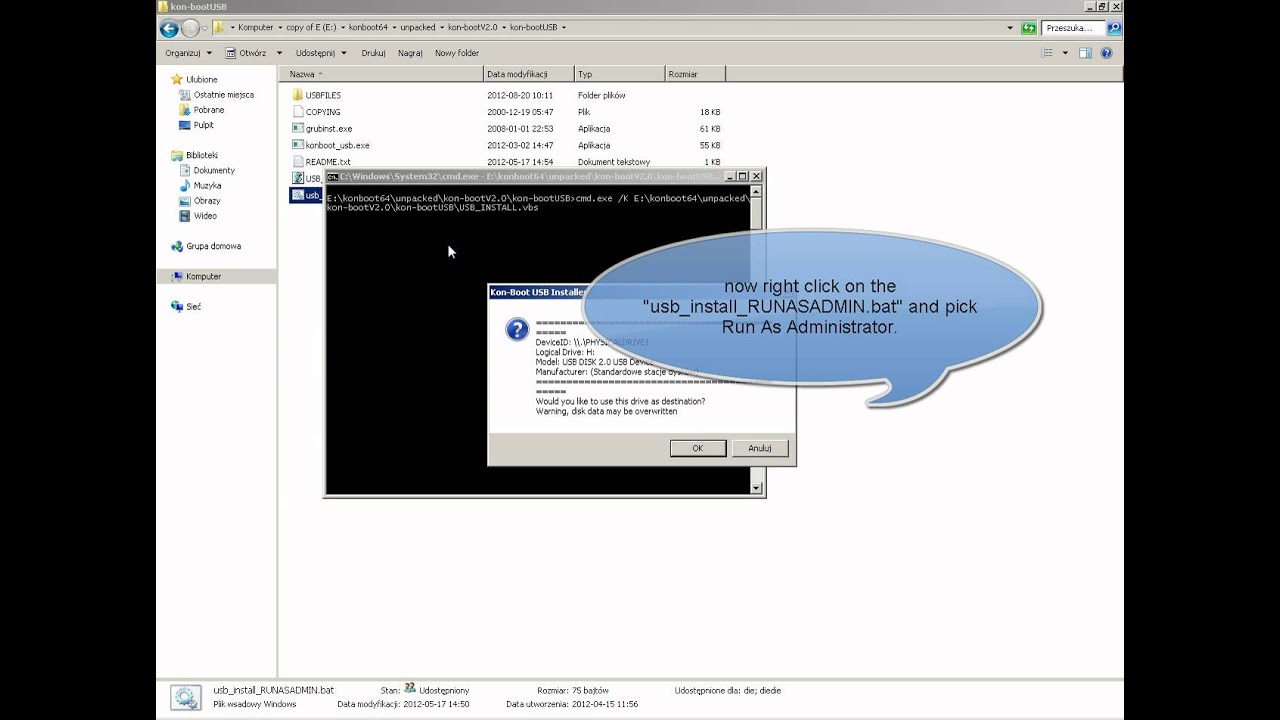Open the Udostępnij menu
The height and width of the screenshot is (720, 1280).
pos(321,53)
